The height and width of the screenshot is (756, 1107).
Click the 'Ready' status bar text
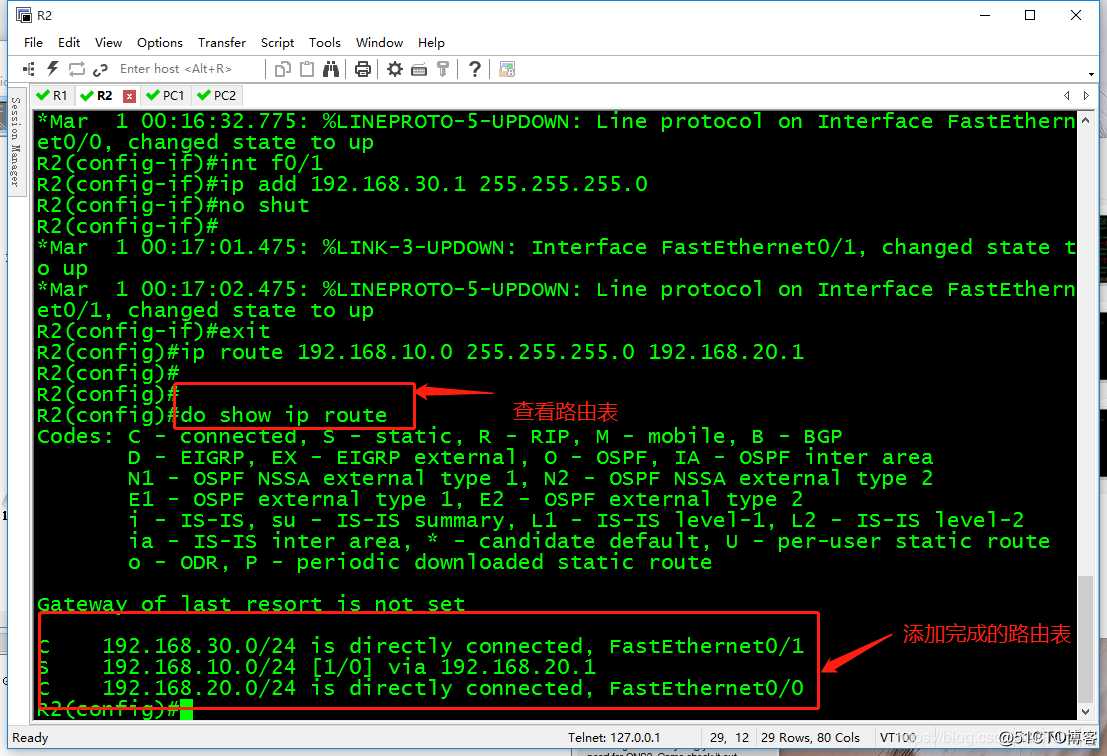30,738
